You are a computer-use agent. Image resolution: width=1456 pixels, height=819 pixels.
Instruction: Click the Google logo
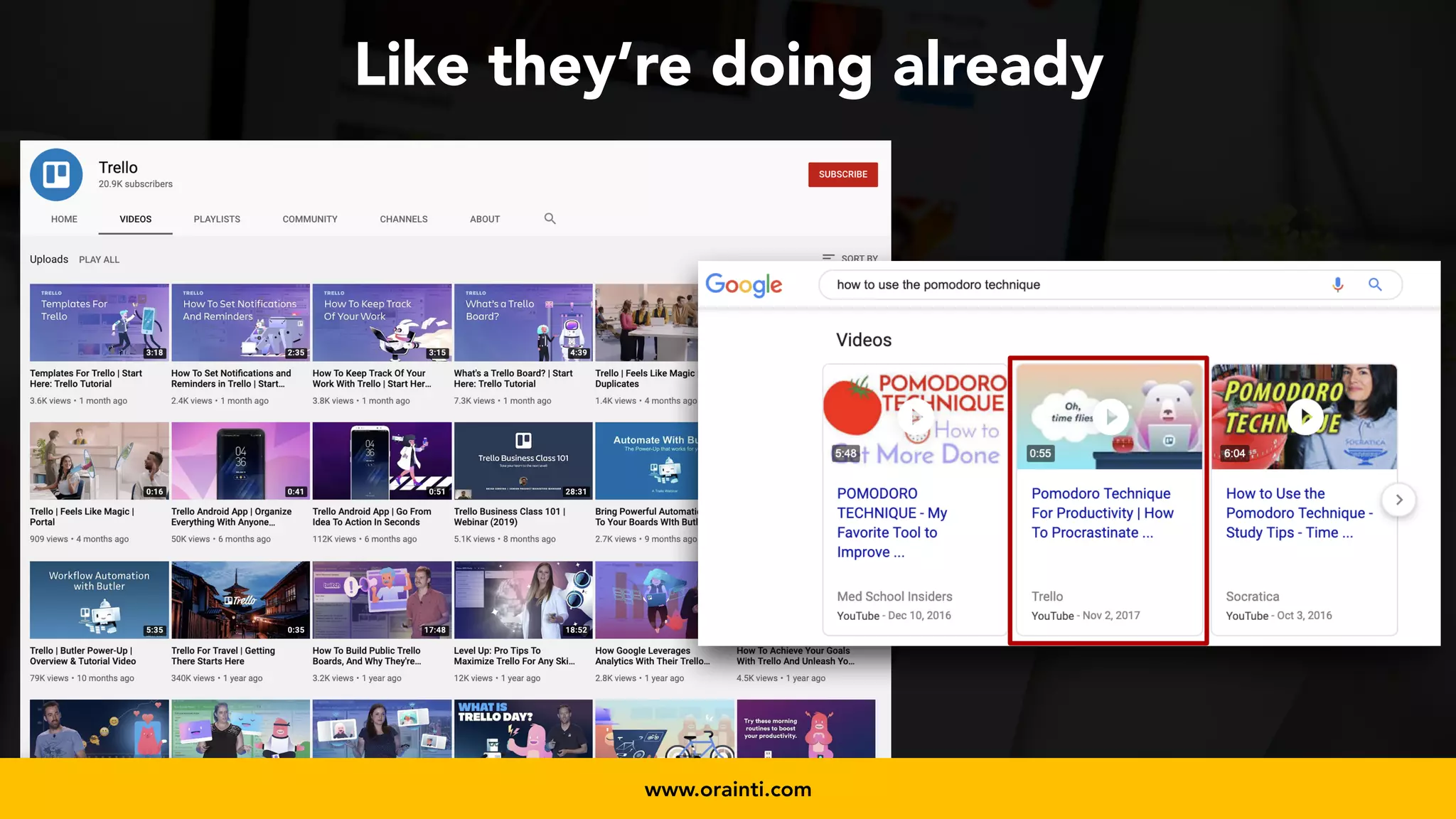click(744, 285)
